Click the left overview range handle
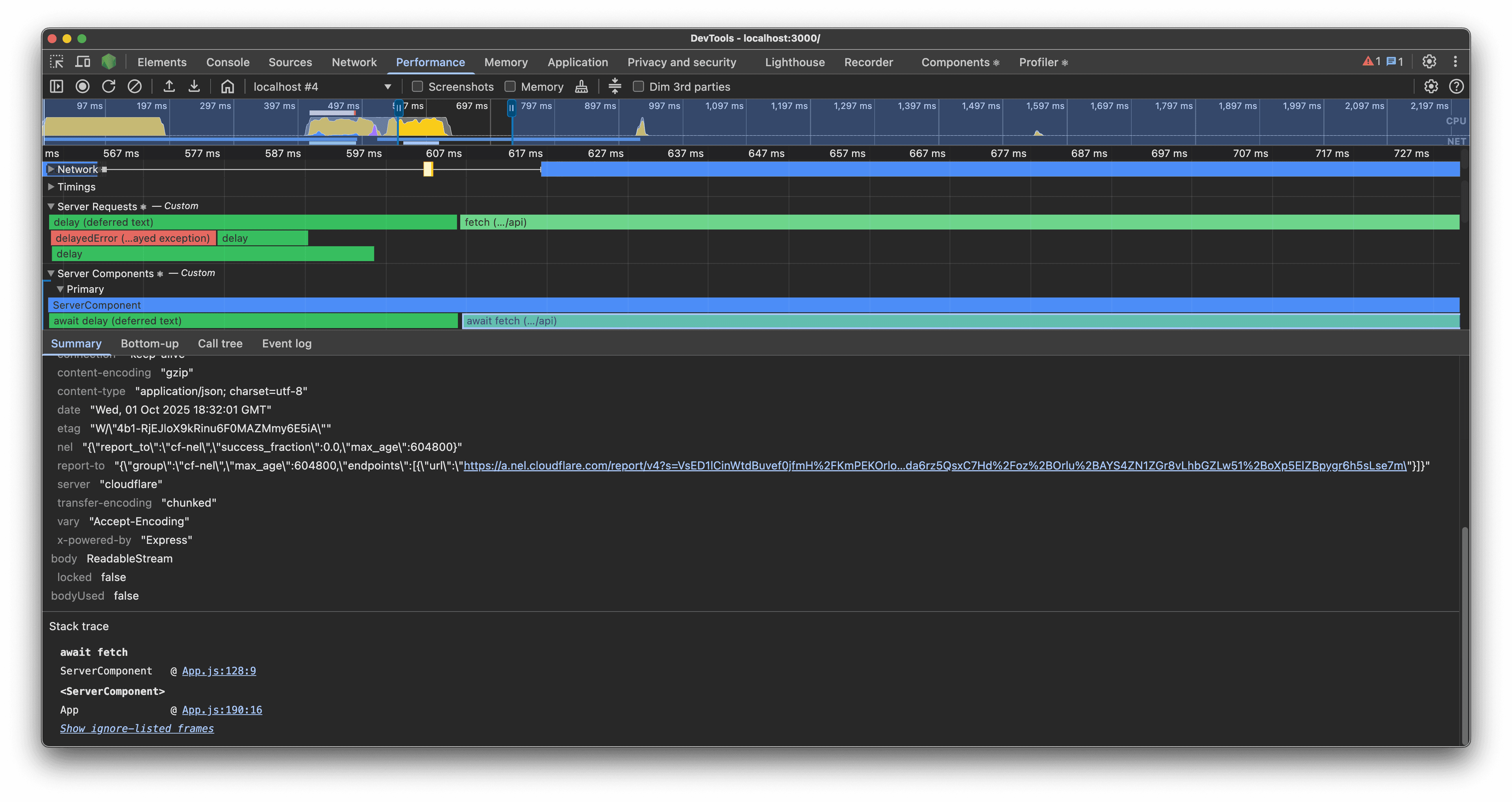Screen dimensions: 1512x802 coord(398,107)
